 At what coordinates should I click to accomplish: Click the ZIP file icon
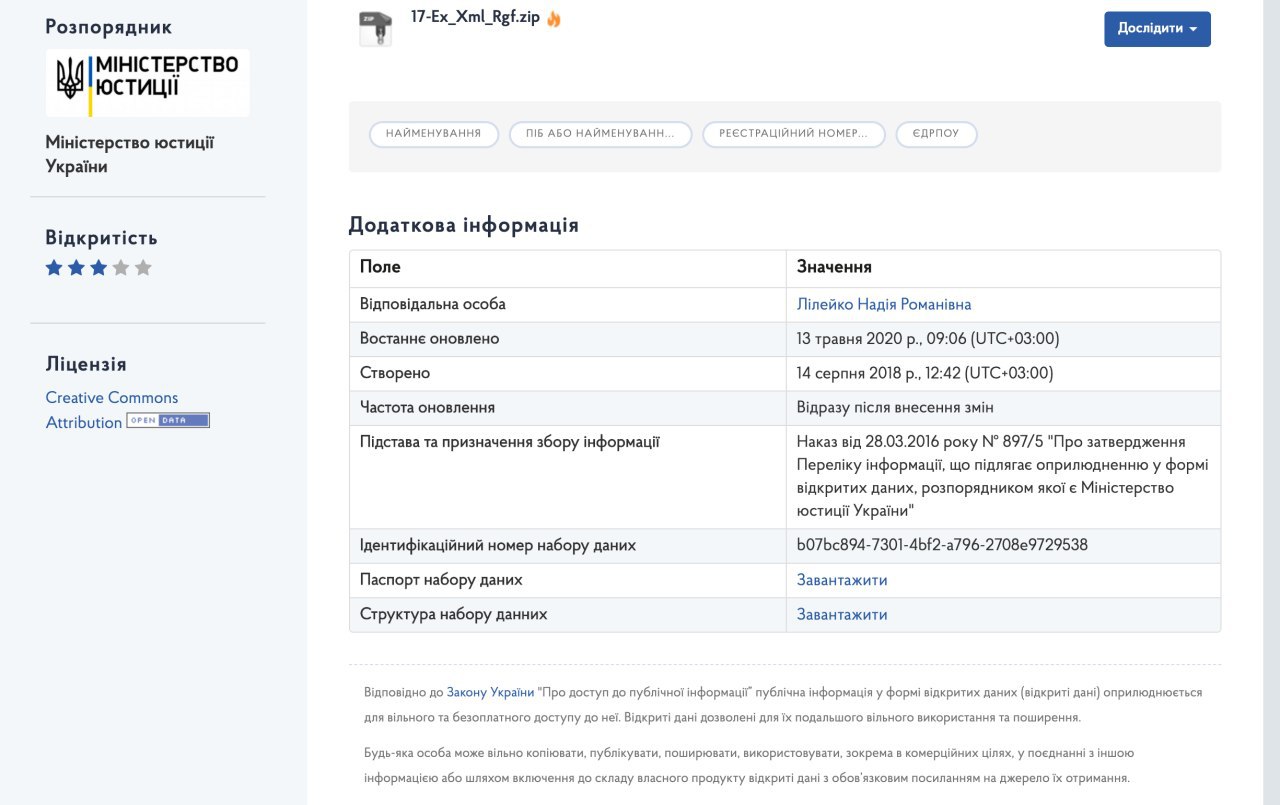[375, 28]
